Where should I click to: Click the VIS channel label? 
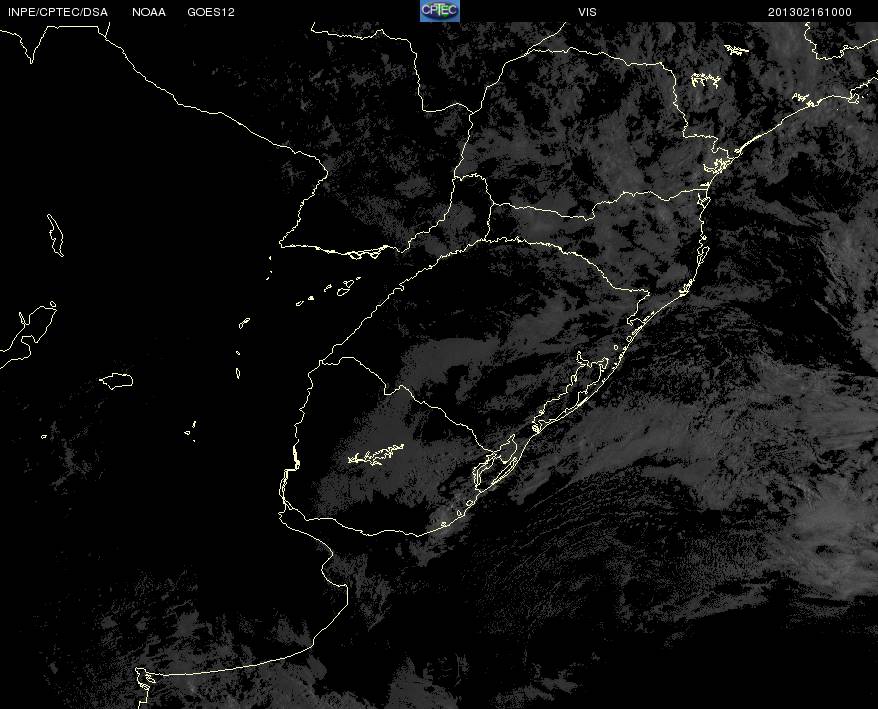click(587, 12)
